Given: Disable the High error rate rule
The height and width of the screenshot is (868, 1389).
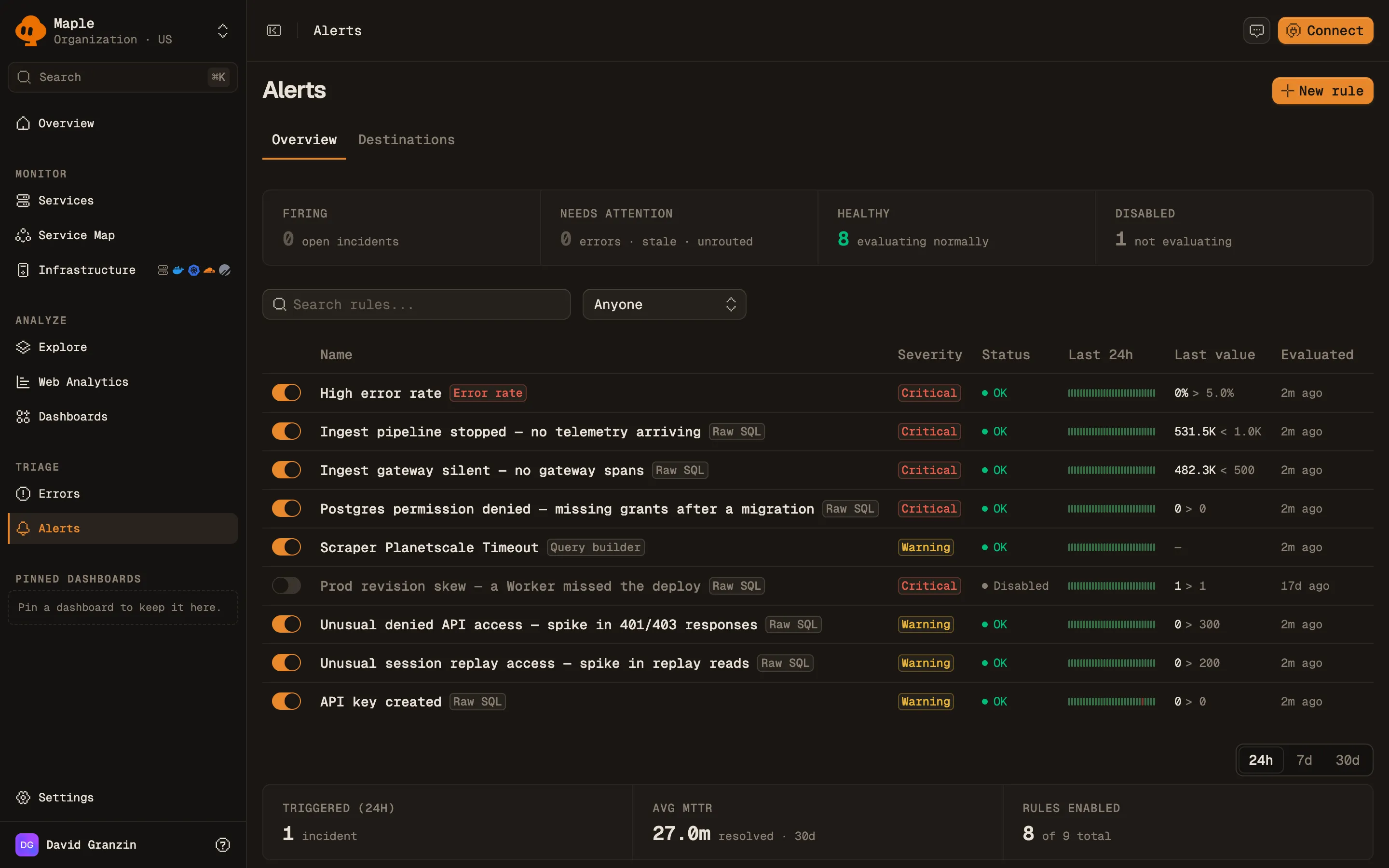Looking at the screenshot, I should click(286, 393).
